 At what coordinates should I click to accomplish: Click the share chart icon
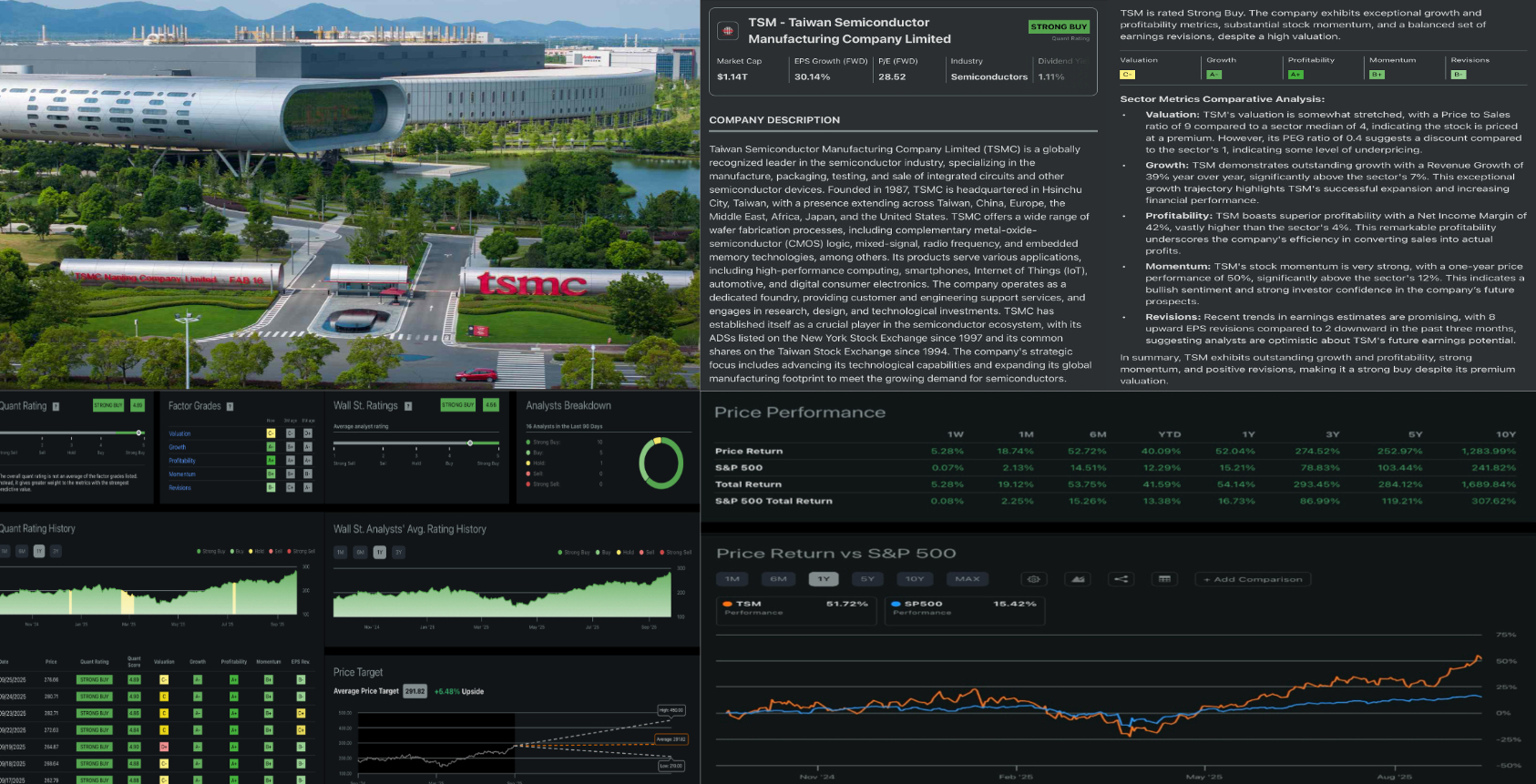[1121, 579]
